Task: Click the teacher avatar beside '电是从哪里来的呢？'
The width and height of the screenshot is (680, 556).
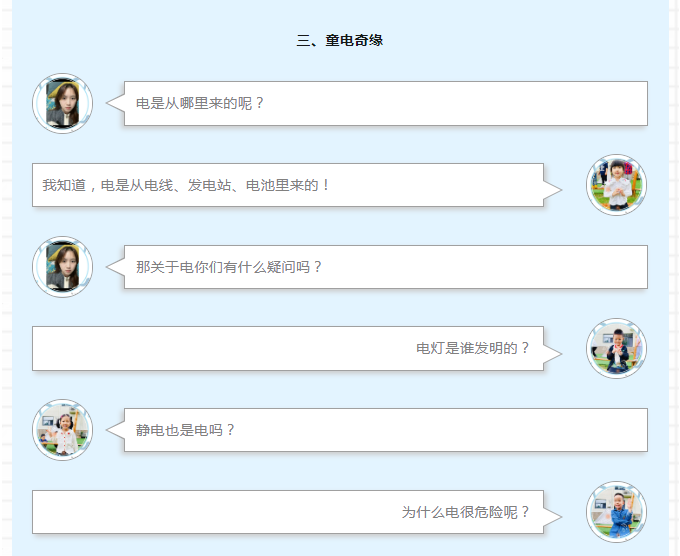Action: [x=62, y=103]
